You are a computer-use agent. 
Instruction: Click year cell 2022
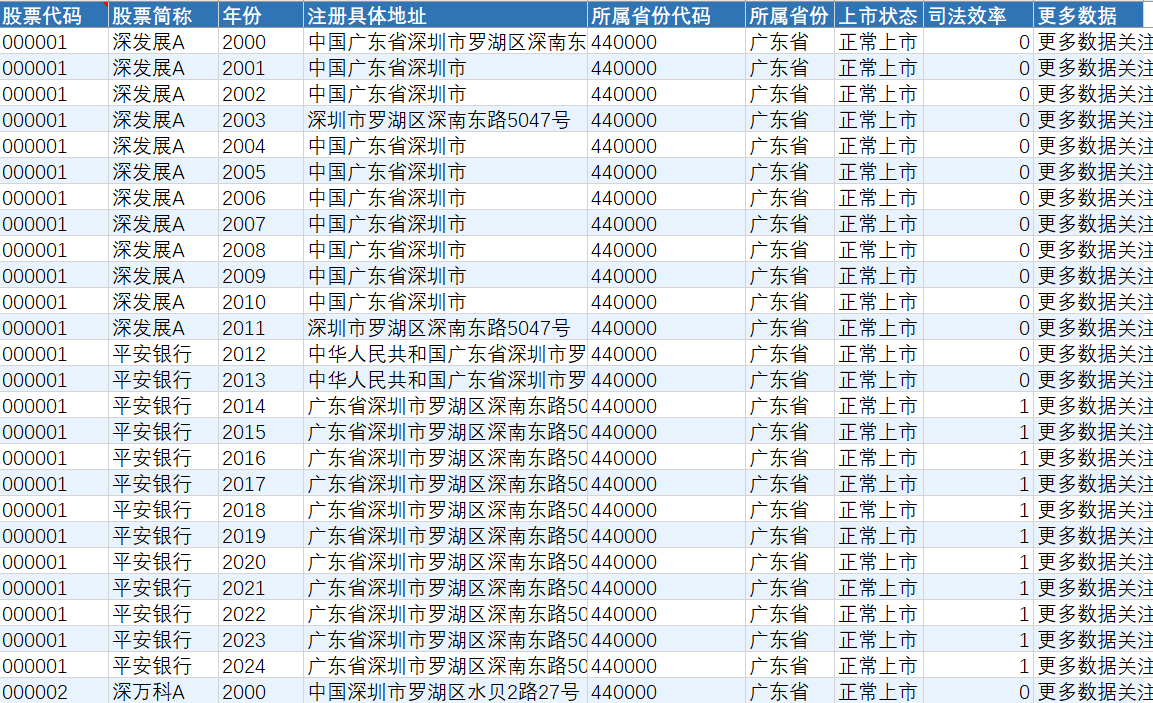click(260, 614)
